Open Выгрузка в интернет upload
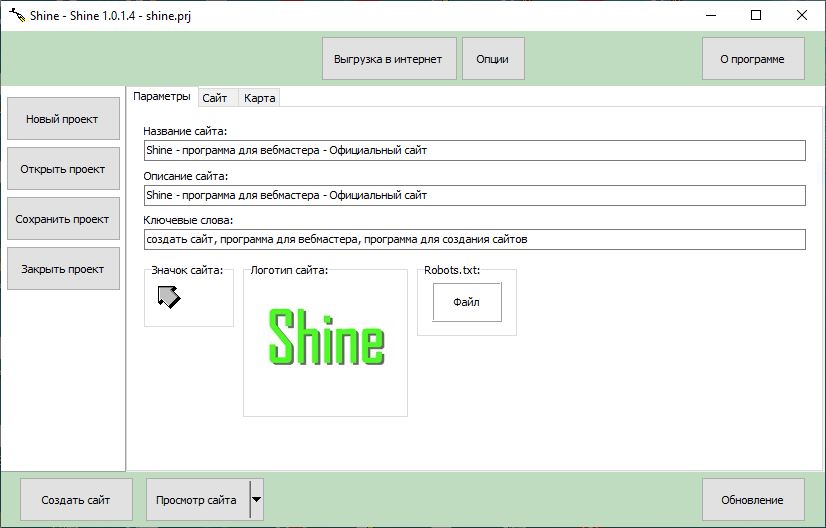 (388, 59)
